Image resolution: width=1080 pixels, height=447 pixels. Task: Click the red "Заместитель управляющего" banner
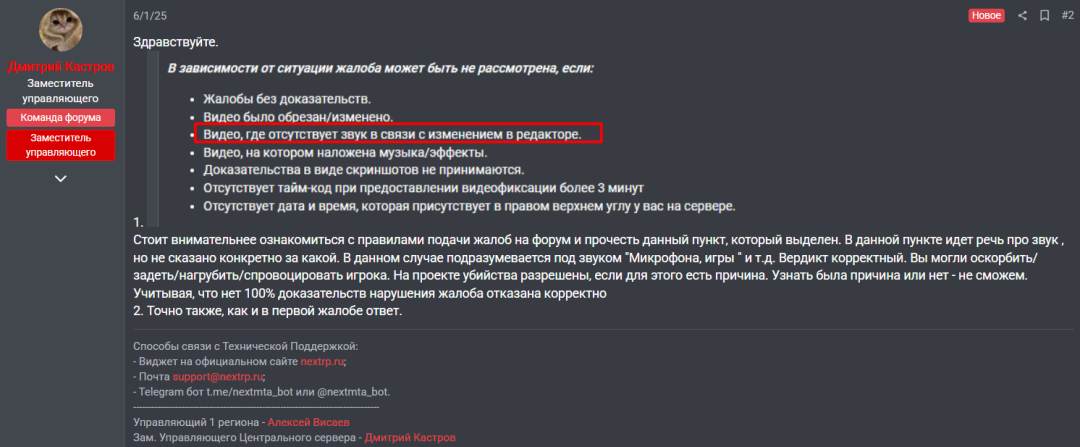[x=60, y=145]
